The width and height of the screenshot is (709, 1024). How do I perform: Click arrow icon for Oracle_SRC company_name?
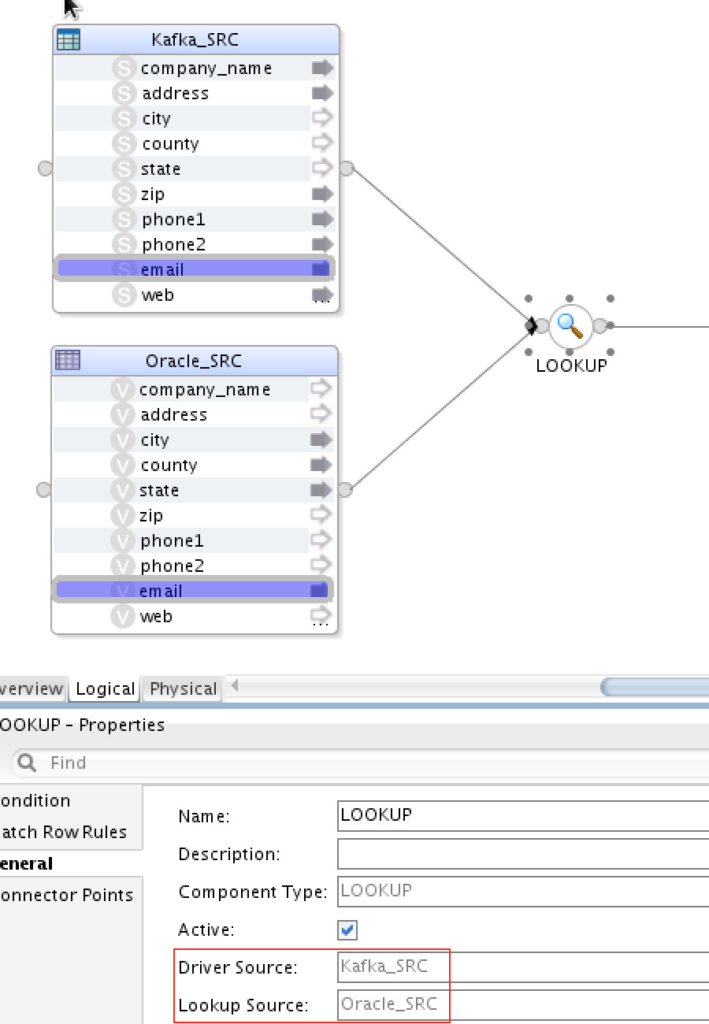[321, 389]
